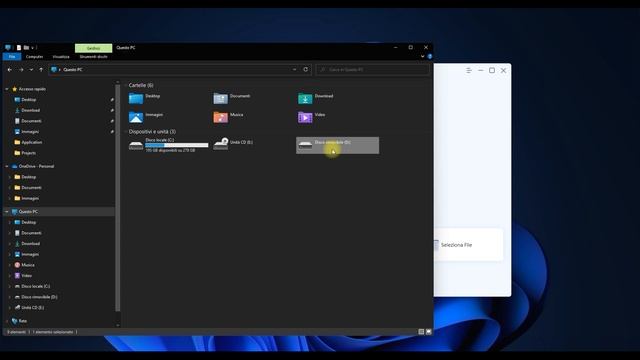Screen dimensions: 640x360
Task: Open Immagini under Accesso rapido
Action: 30,131
